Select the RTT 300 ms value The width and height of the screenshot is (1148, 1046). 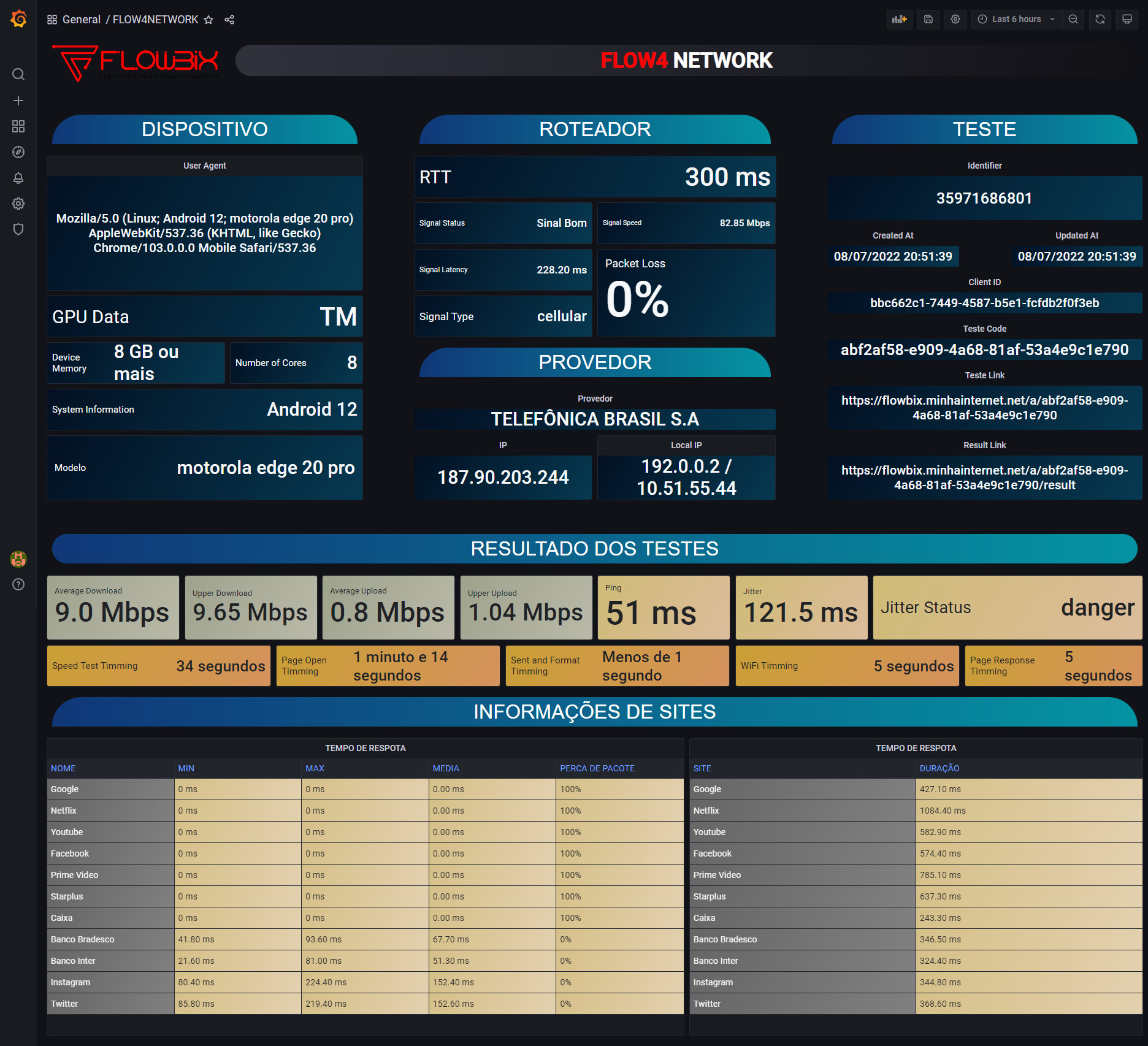click(x=727, y=177)
